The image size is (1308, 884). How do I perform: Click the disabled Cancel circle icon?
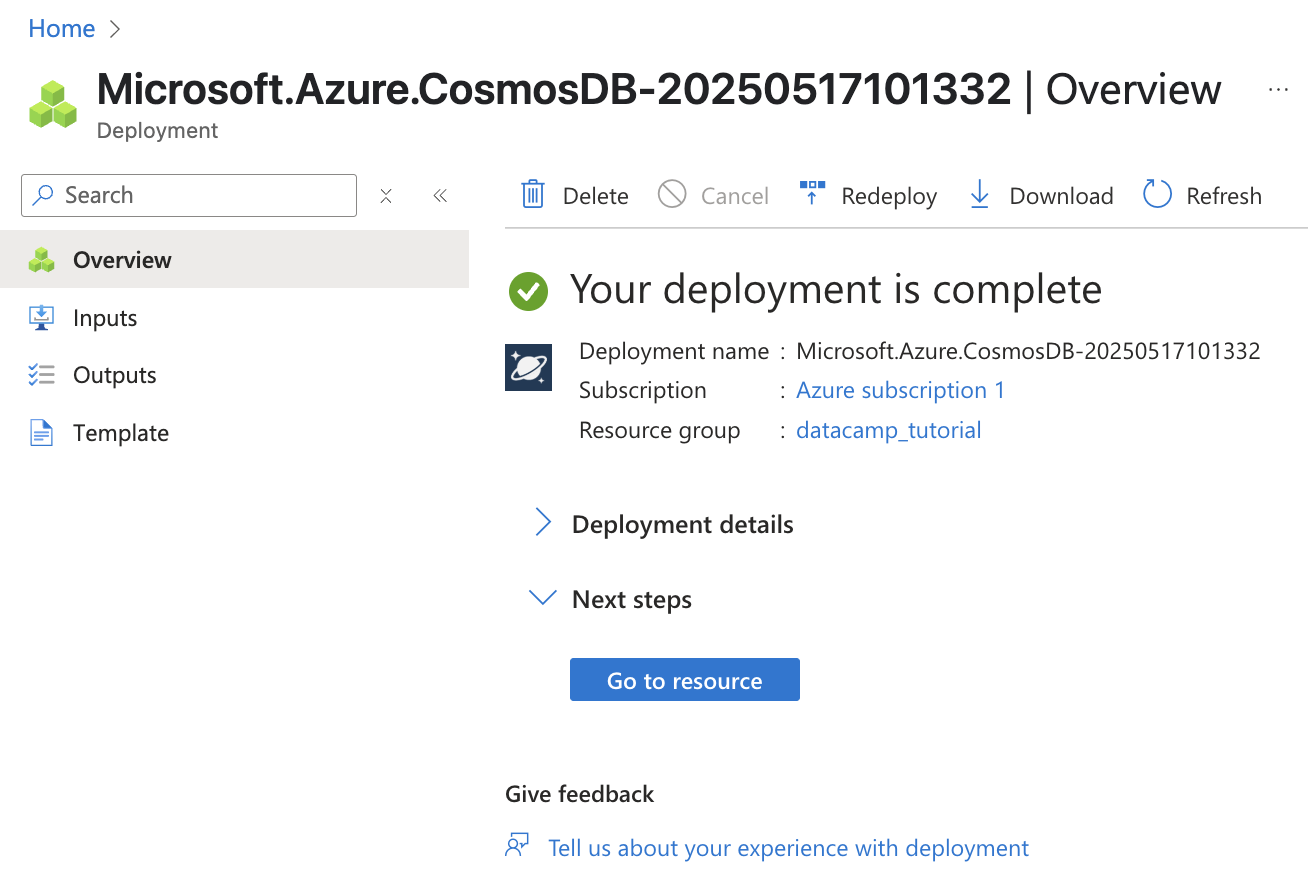click(672, 194)
